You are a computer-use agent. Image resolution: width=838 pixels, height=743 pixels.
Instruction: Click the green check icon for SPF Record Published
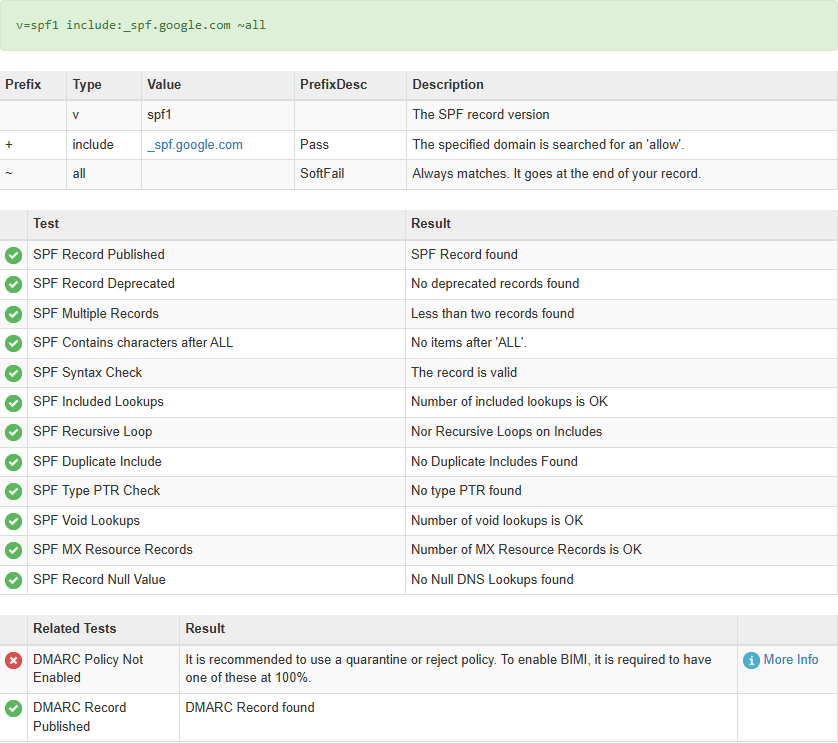coord(13,255)
